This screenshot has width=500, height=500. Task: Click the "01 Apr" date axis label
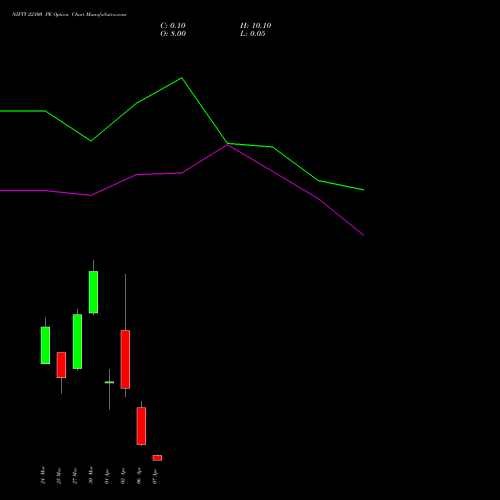tap(107, 476)
